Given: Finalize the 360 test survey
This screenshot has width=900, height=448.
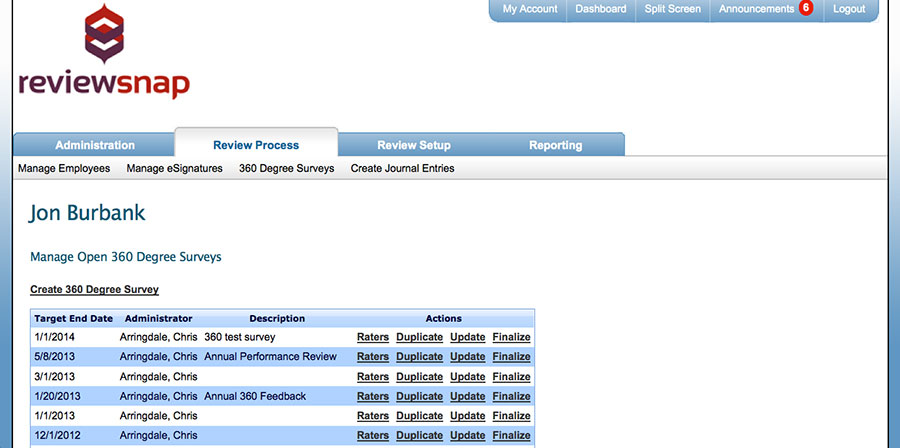Looking at the screenshot, I should pyautogui.click(x=511, y=337).
